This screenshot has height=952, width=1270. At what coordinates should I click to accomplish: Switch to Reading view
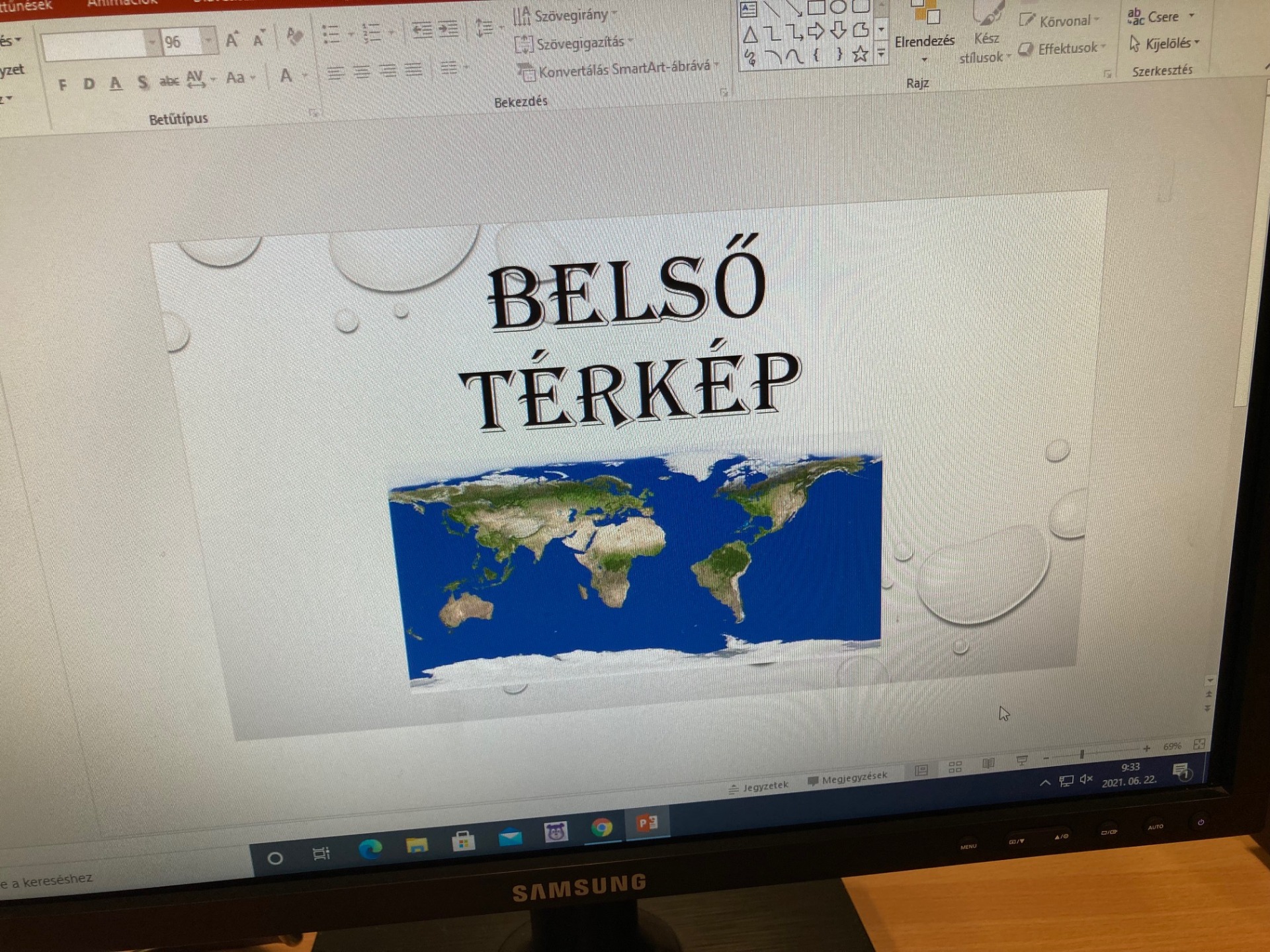[989, 764]
